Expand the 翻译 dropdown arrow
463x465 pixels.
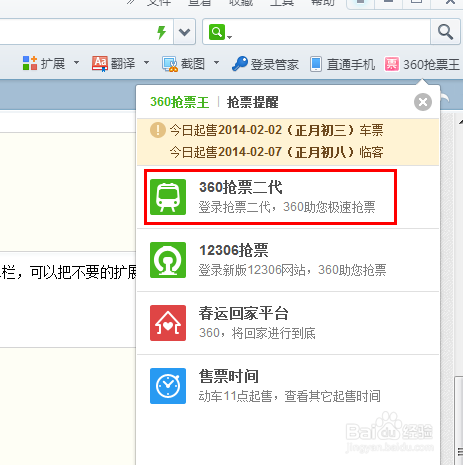click(146, 63)
